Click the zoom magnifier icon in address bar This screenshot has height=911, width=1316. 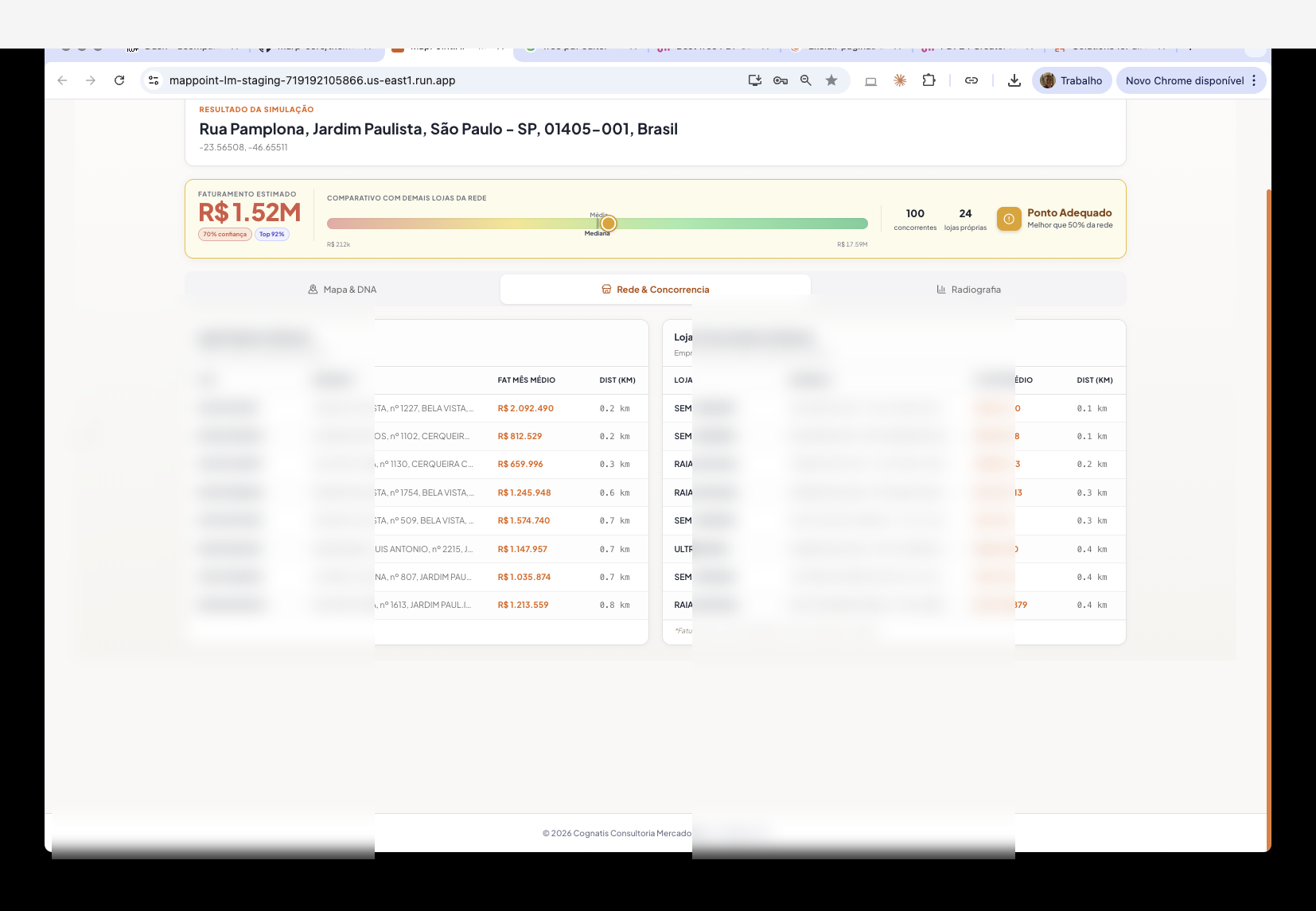pos(806,80)
